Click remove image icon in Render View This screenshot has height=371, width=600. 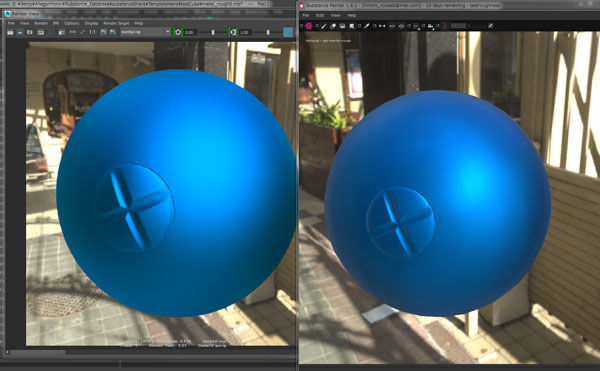point(113,33)
